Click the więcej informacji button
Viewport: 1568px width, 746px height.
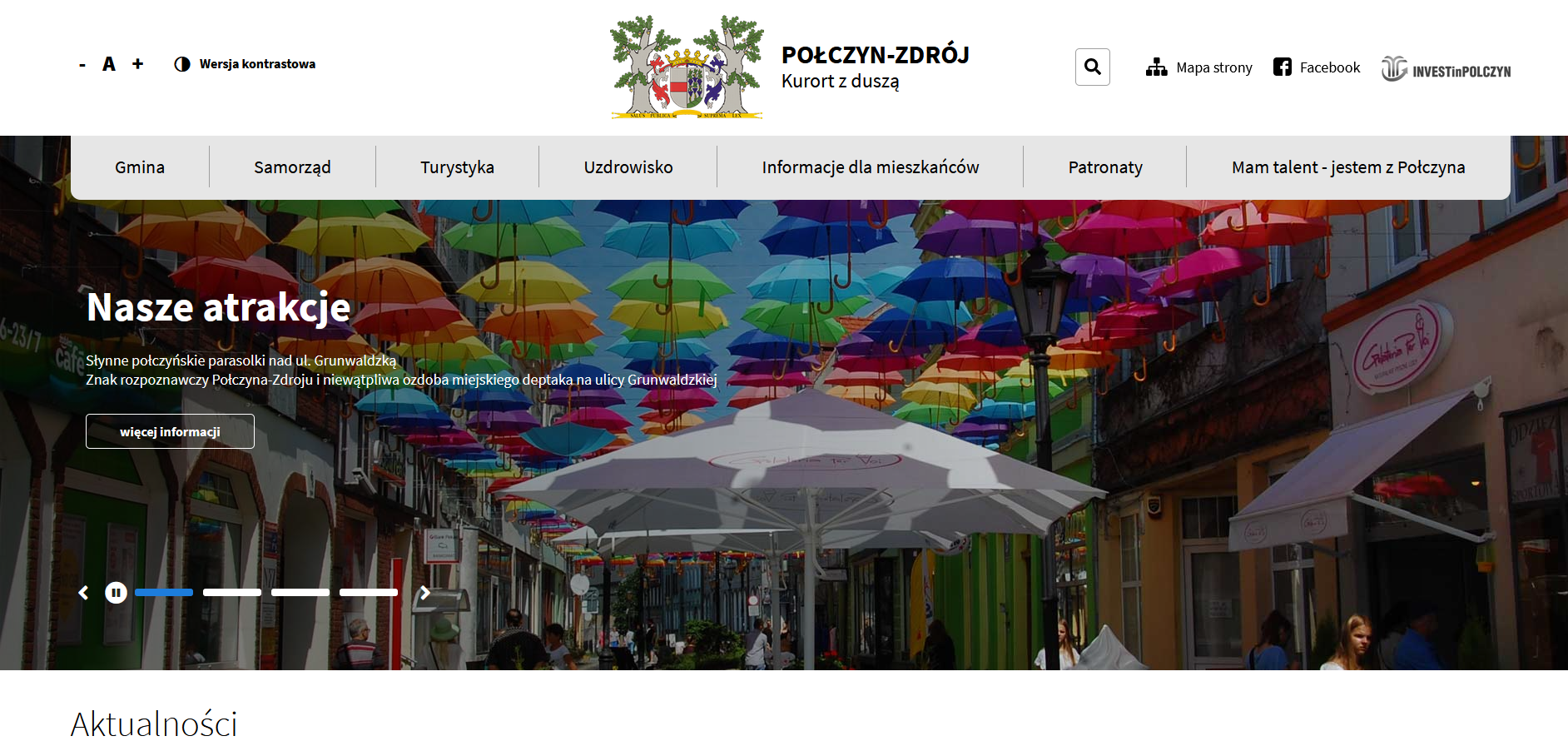(x=170, y=431)
